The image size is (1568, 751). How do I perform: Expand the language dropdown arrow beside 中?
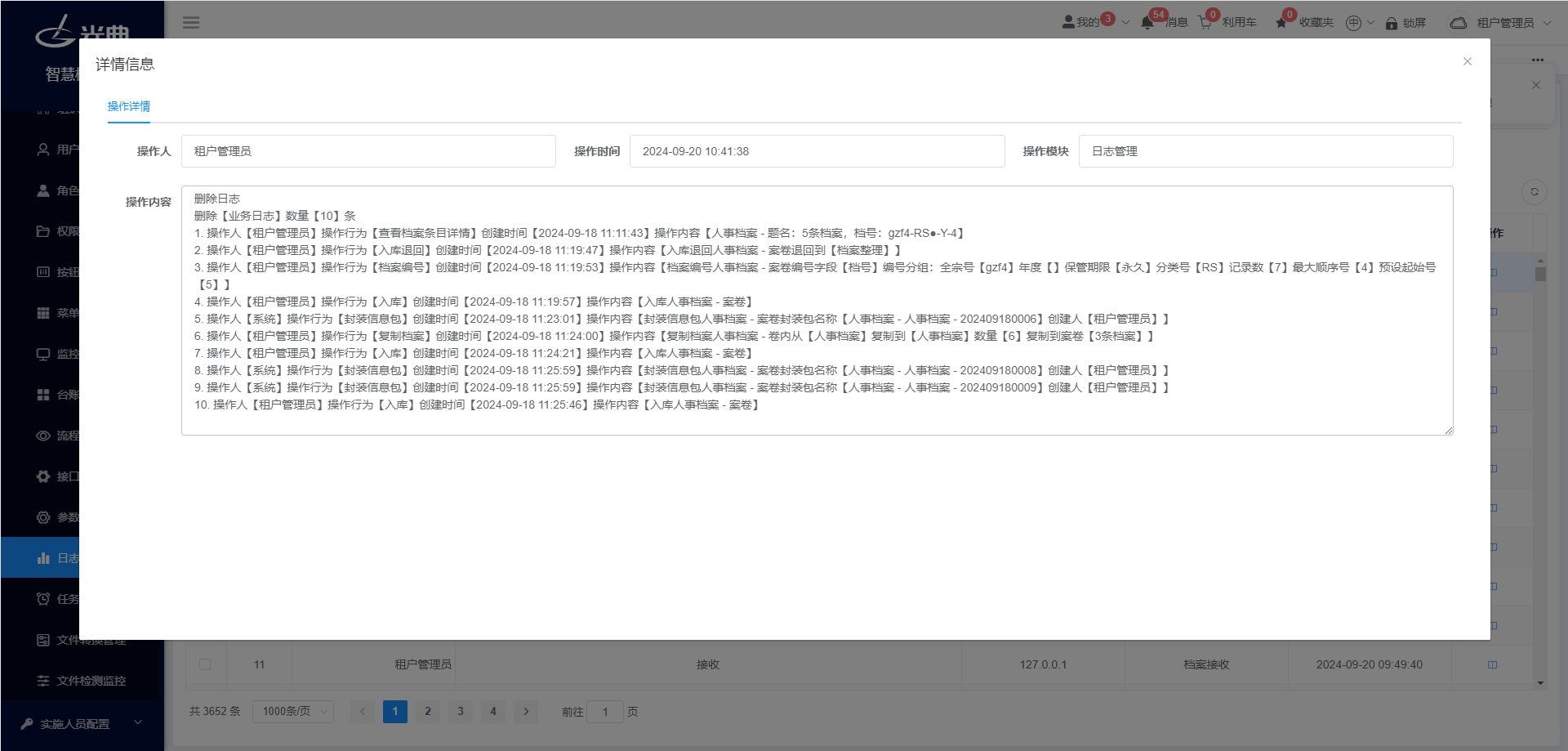[x=1370, y=23]
